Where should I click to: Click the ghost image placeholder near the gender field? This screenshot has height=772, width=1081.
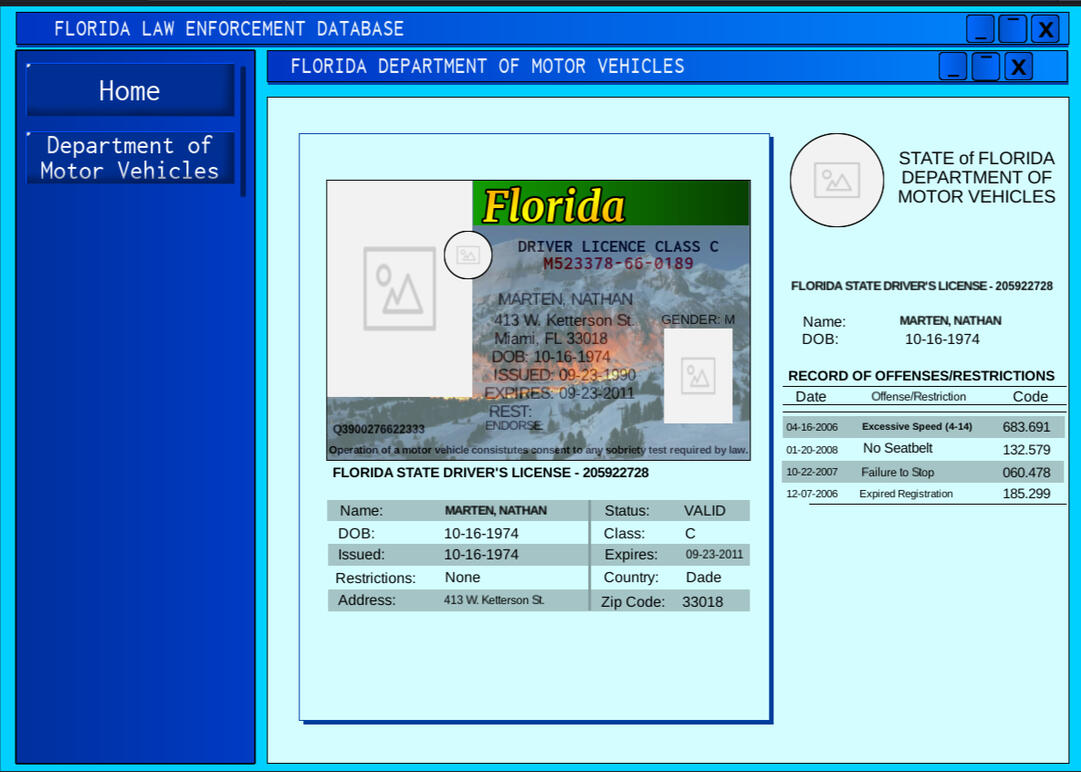pyautogui.click(x=699, y=376)
